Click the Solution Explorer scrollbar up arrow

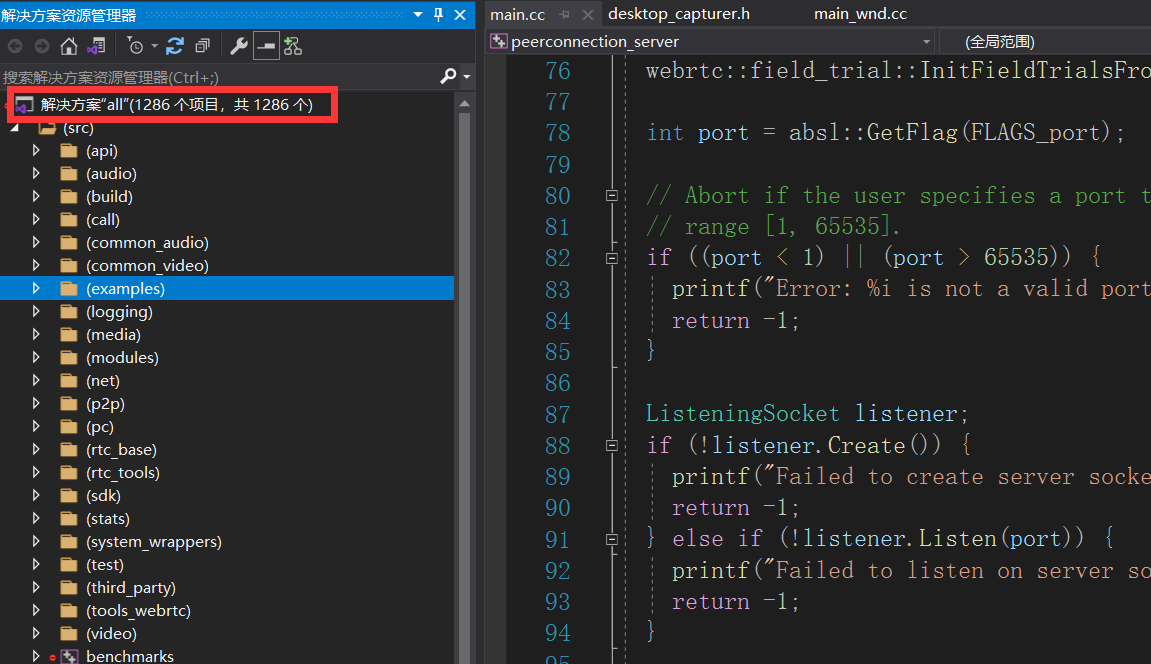coord(465,104)
